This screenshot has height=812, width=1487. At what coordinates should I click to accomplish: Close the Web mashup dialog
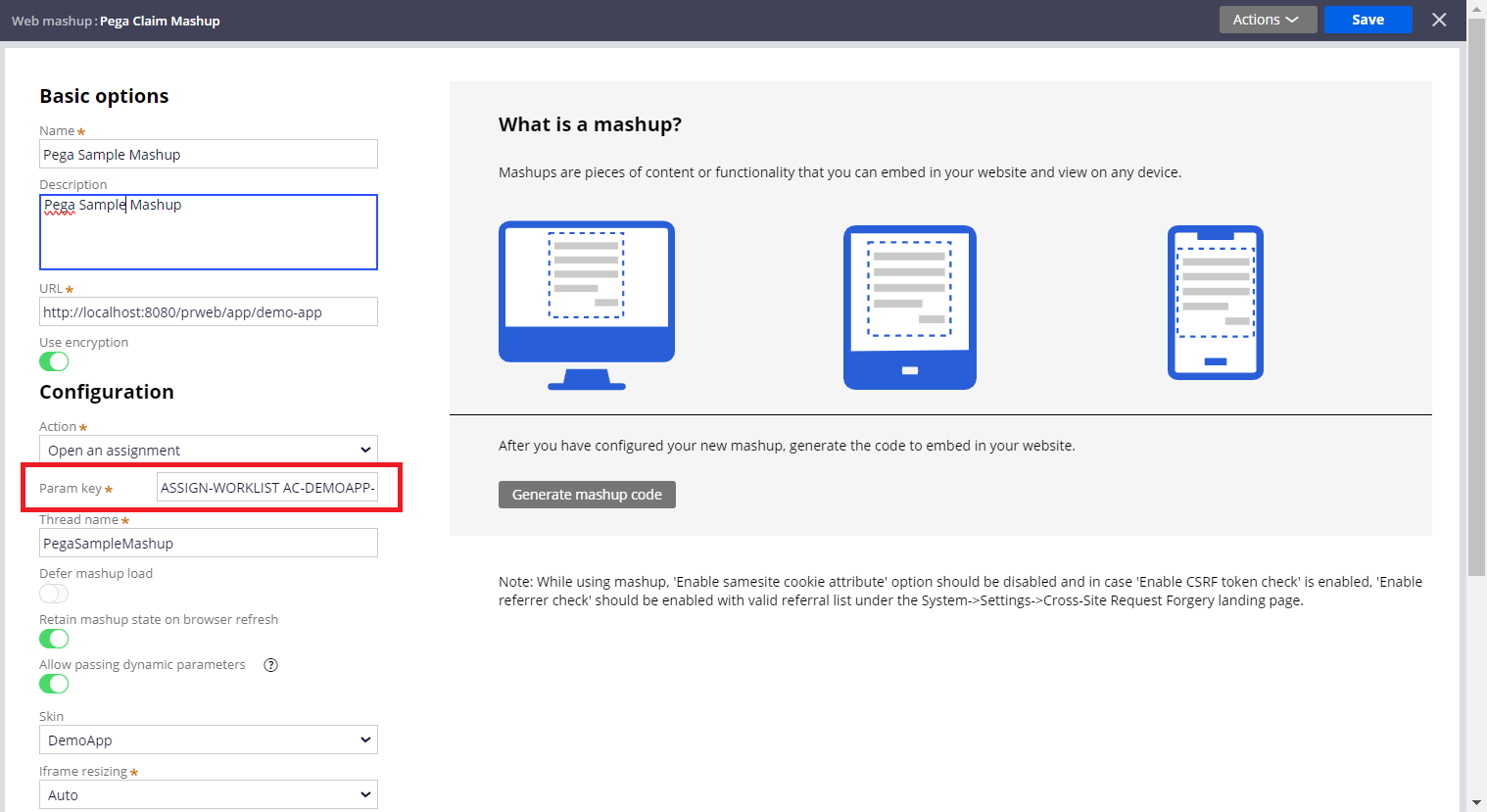click(1439, 20)
